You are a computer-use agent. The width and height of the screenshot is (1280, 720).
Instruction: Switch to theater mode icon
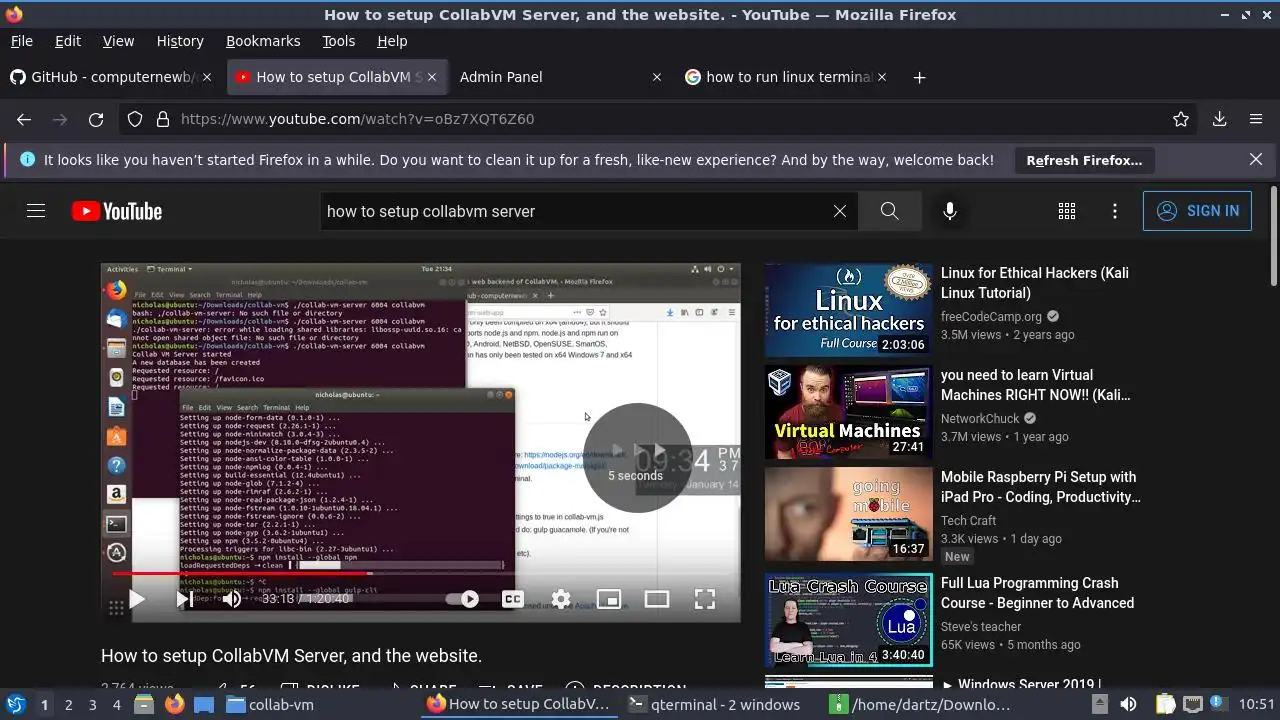click(657, 599)
